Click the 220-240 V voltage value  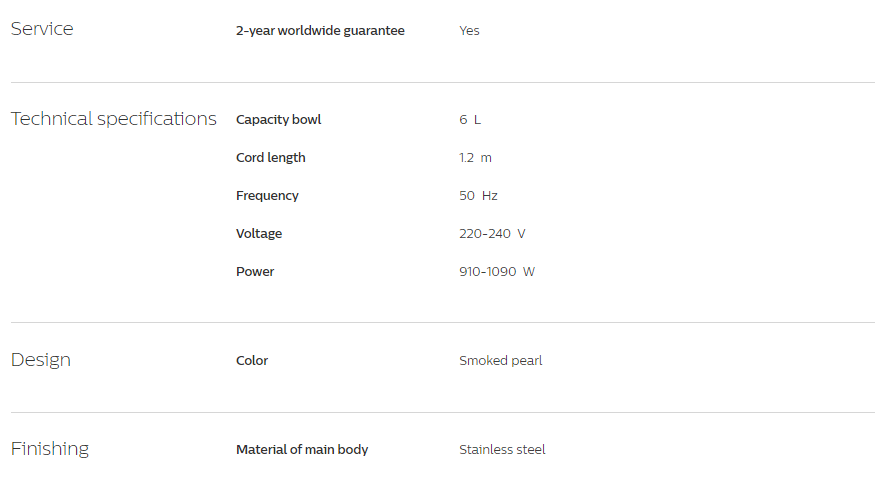(492, 233)
